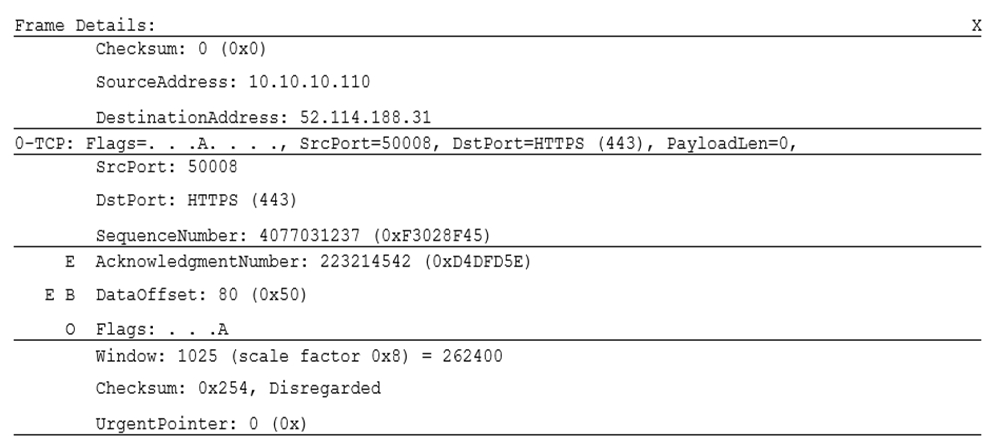Click the E marker beside DataOffset
Viewport: 995px width, 444px height.
click(49, 295)
